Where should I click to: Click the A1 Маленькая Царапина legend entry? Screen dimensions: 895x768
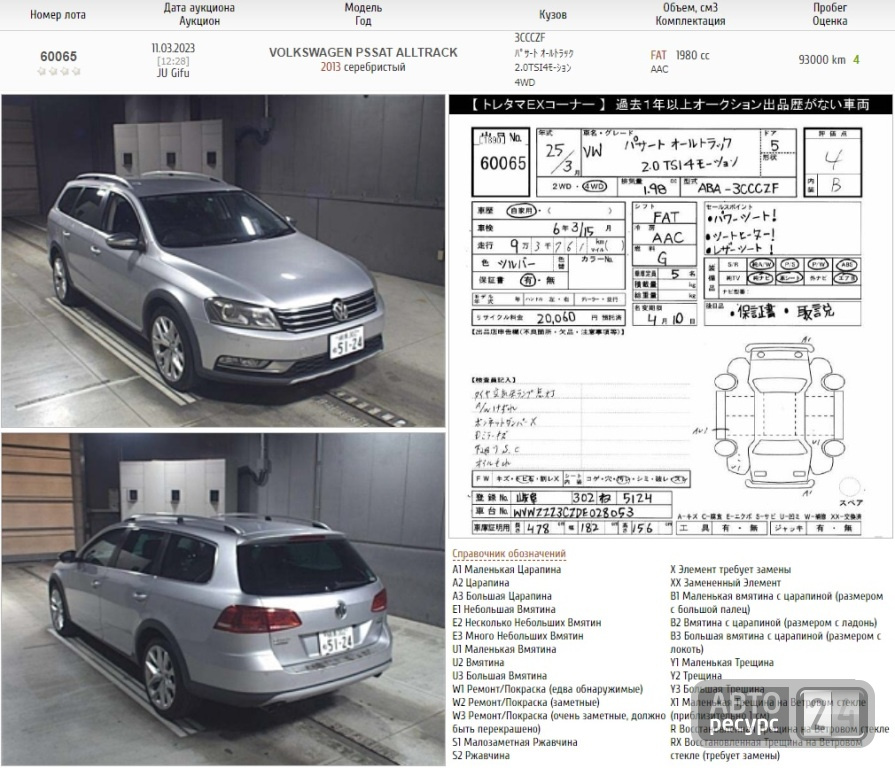pyautogui.click(x=506, y=569)
